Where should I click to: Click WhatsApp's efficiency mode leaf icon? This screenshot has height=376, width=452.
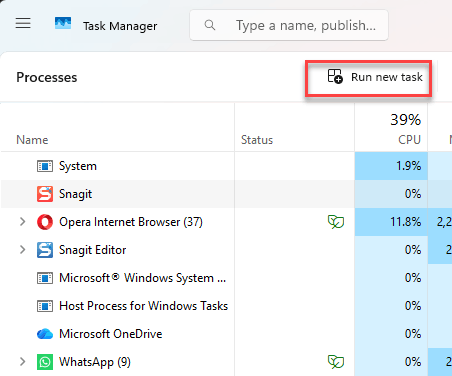point(336,362)
